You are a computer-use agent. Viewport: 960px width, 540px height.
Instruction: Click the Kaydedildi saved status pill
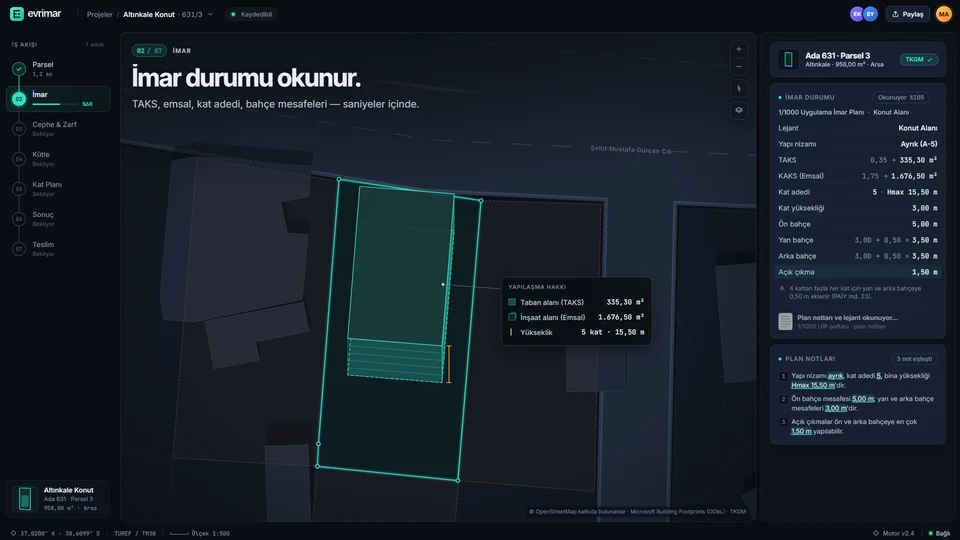pos(252,14)
